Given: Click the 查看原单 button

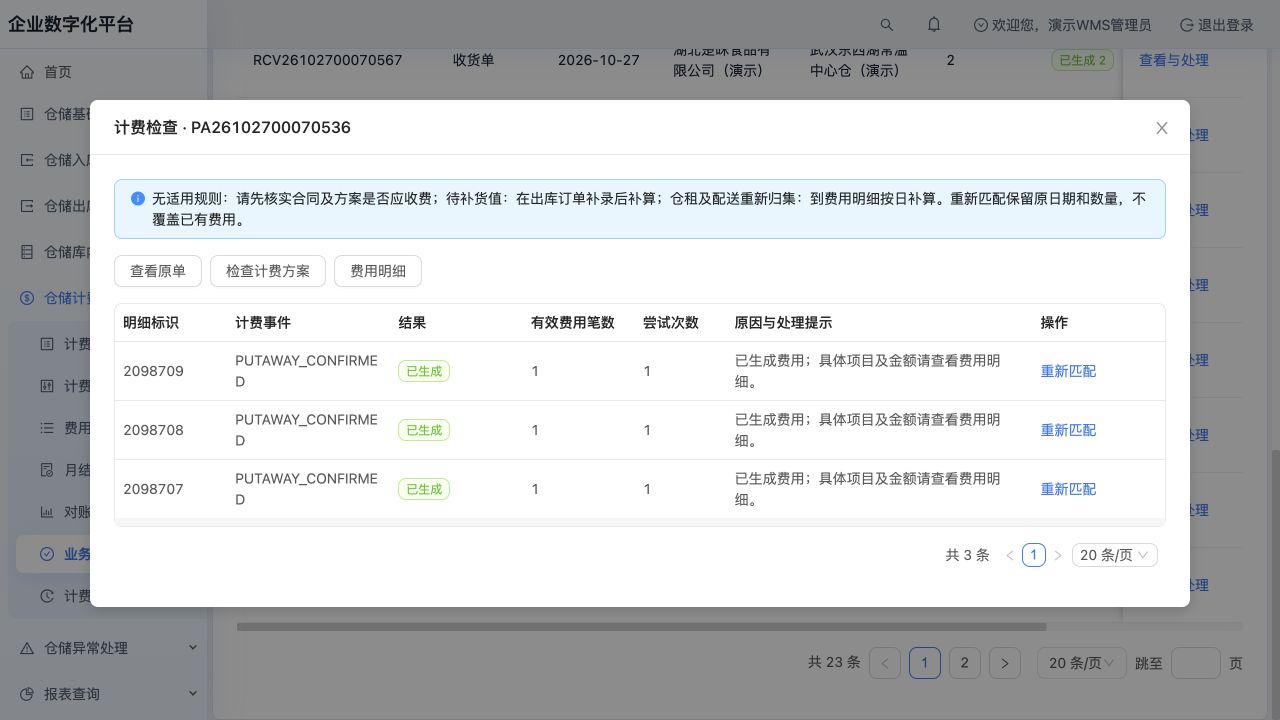Looking at the screenshot, I should point(158,271).
